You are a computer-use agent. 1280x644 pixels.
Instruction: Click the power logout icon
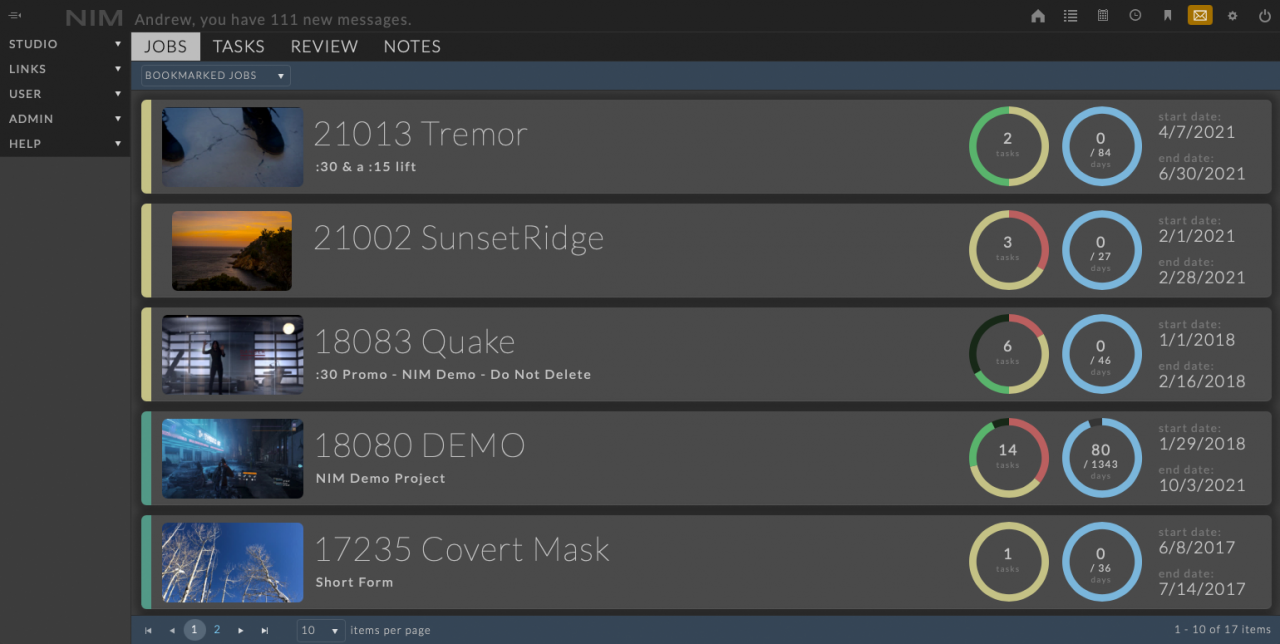[x=1264, y=16]
